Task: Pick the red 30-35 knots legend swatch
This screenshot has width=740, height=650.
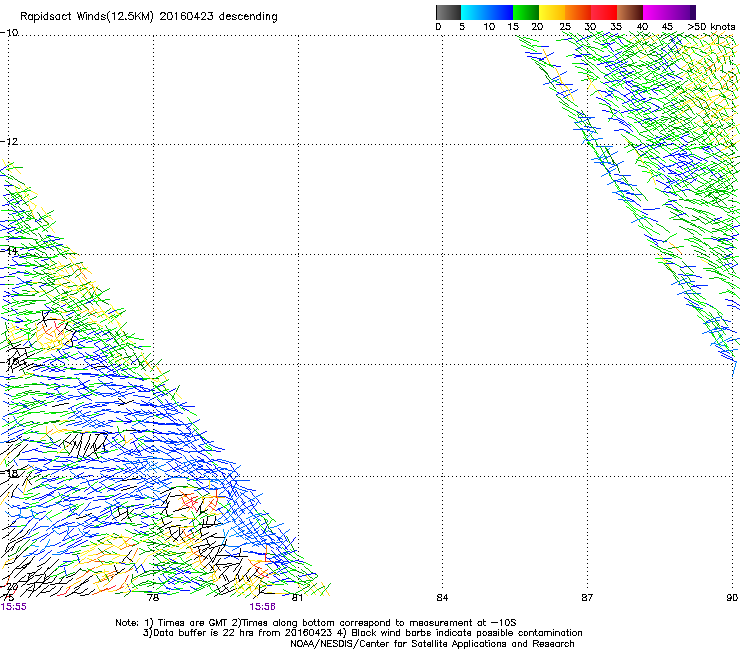Action: (x=604, y=12)
